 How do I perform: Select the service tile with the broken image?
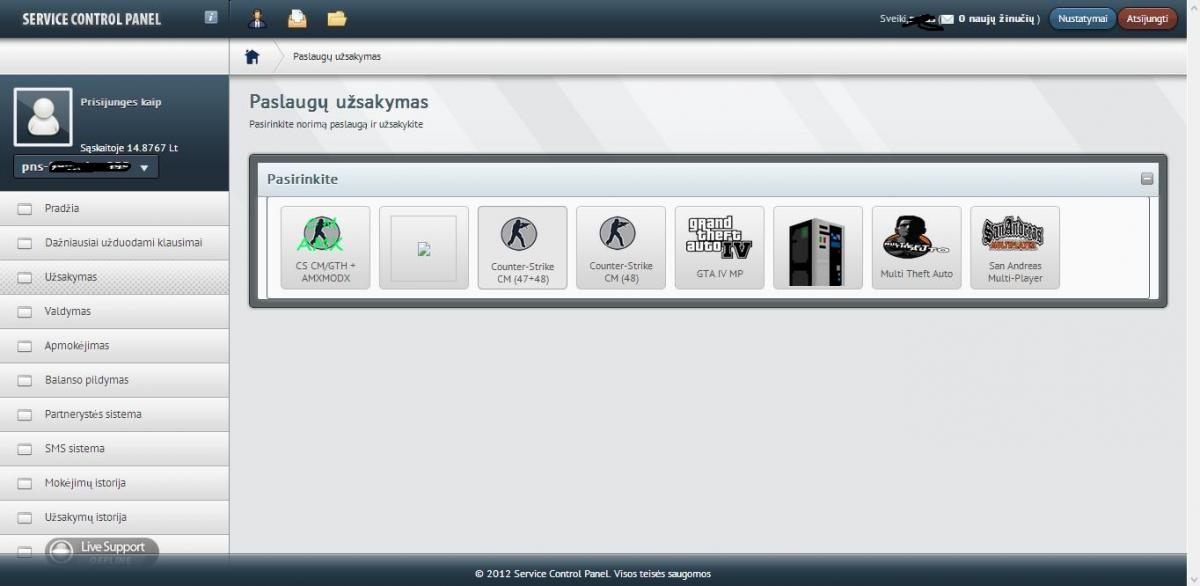pyautogui.click(x=424, y=248)
